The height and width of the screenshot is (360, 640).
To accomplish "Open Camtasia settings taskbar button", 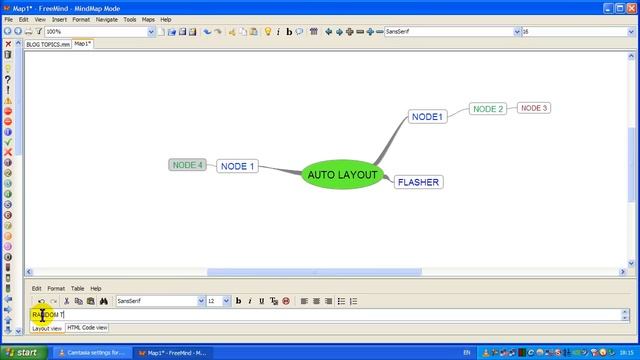I will pos(94,353).
